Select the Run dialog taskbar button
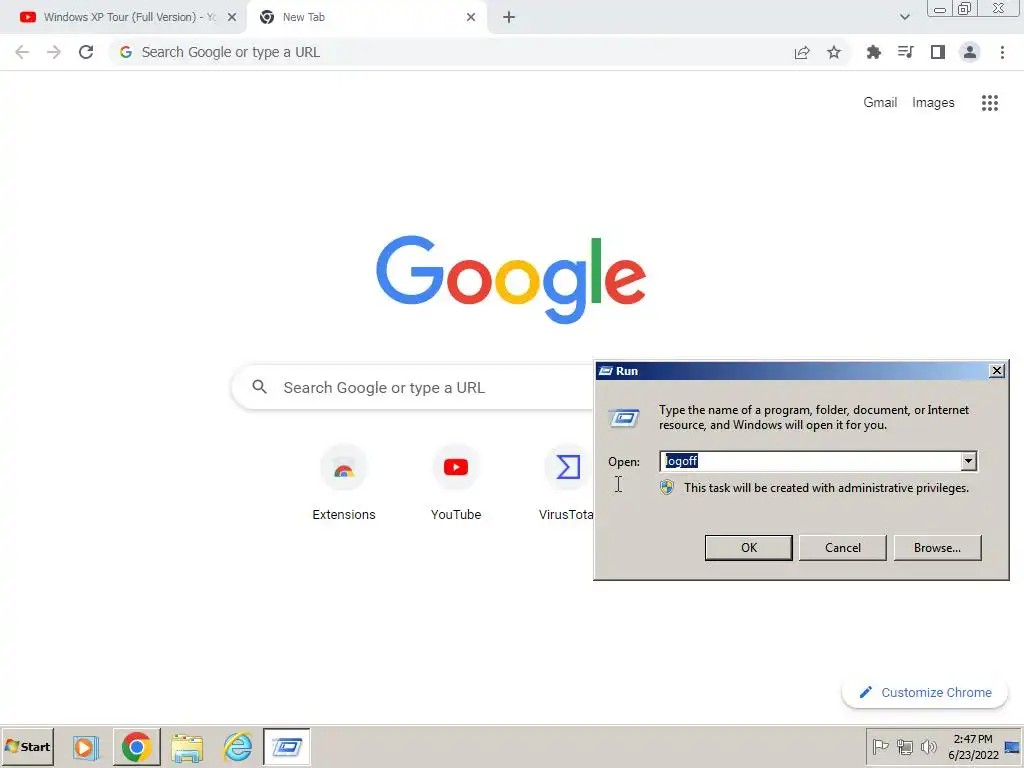Image resolution: width=1024 pixels, height=768 pixels. [x=287, y=746]
